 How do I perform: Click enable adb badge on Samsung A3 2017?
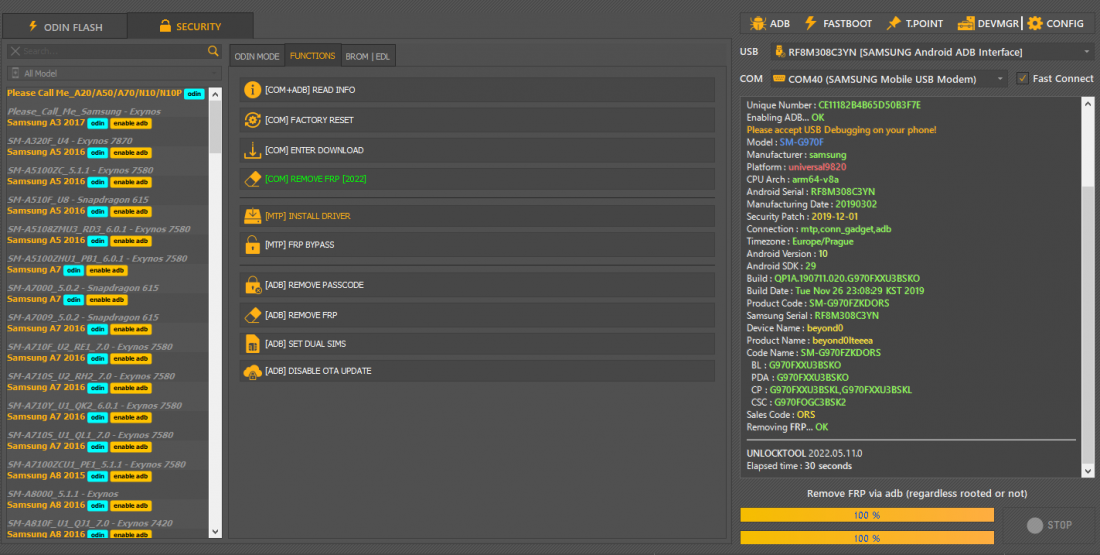(130, 123)
